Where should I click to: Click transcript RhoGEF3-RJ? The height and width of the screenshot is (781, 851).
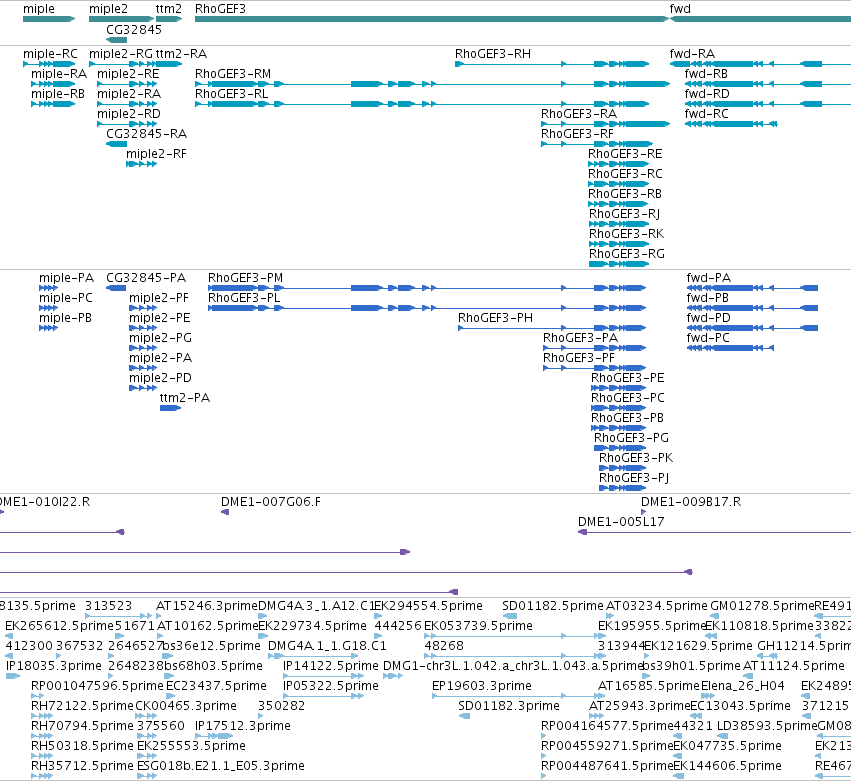(x=619, y=224)
